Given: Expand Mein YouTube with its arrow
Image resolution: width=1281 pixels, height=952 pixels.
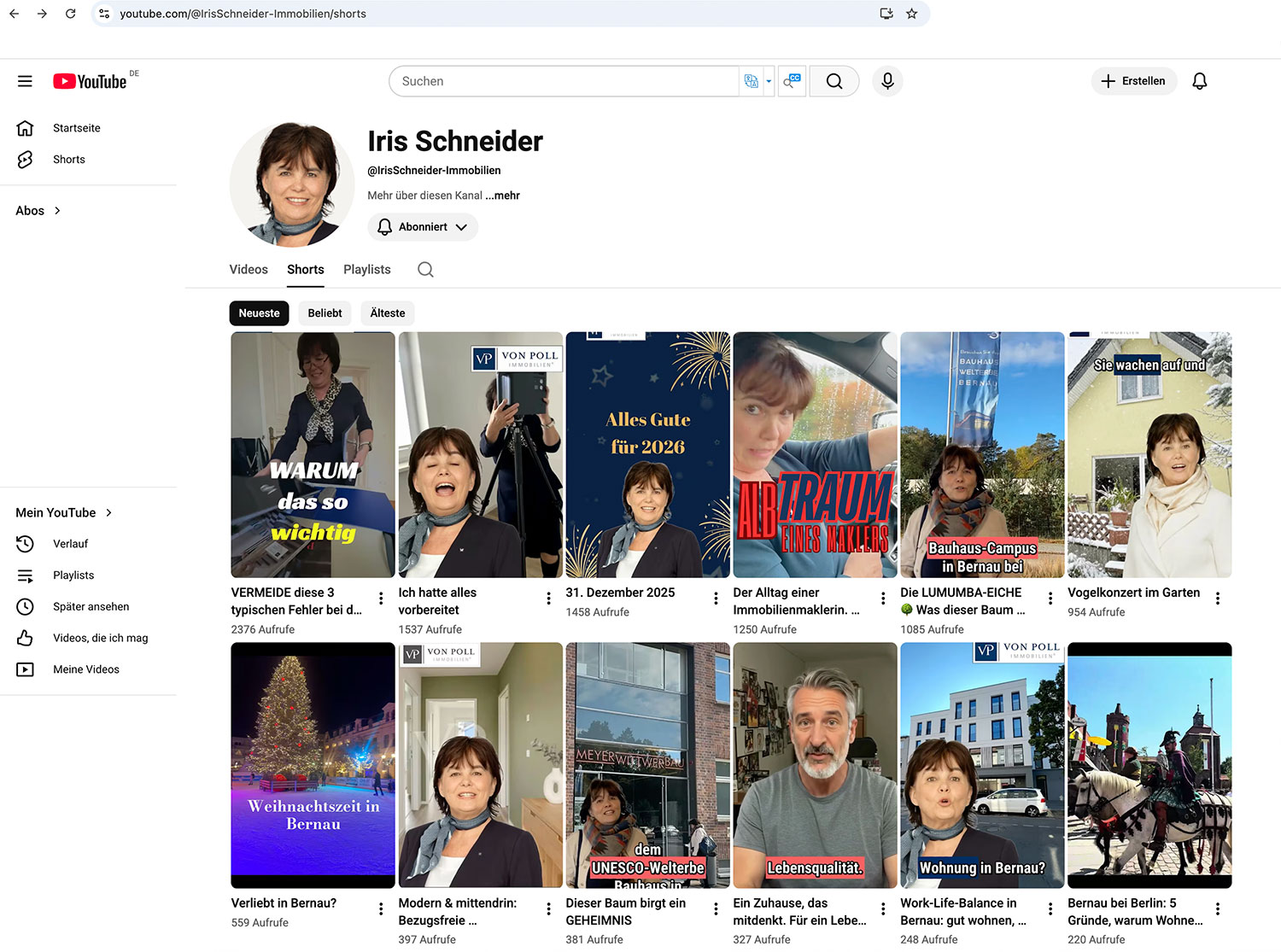Looking at the screenshot, I should [x=108, y=512].
